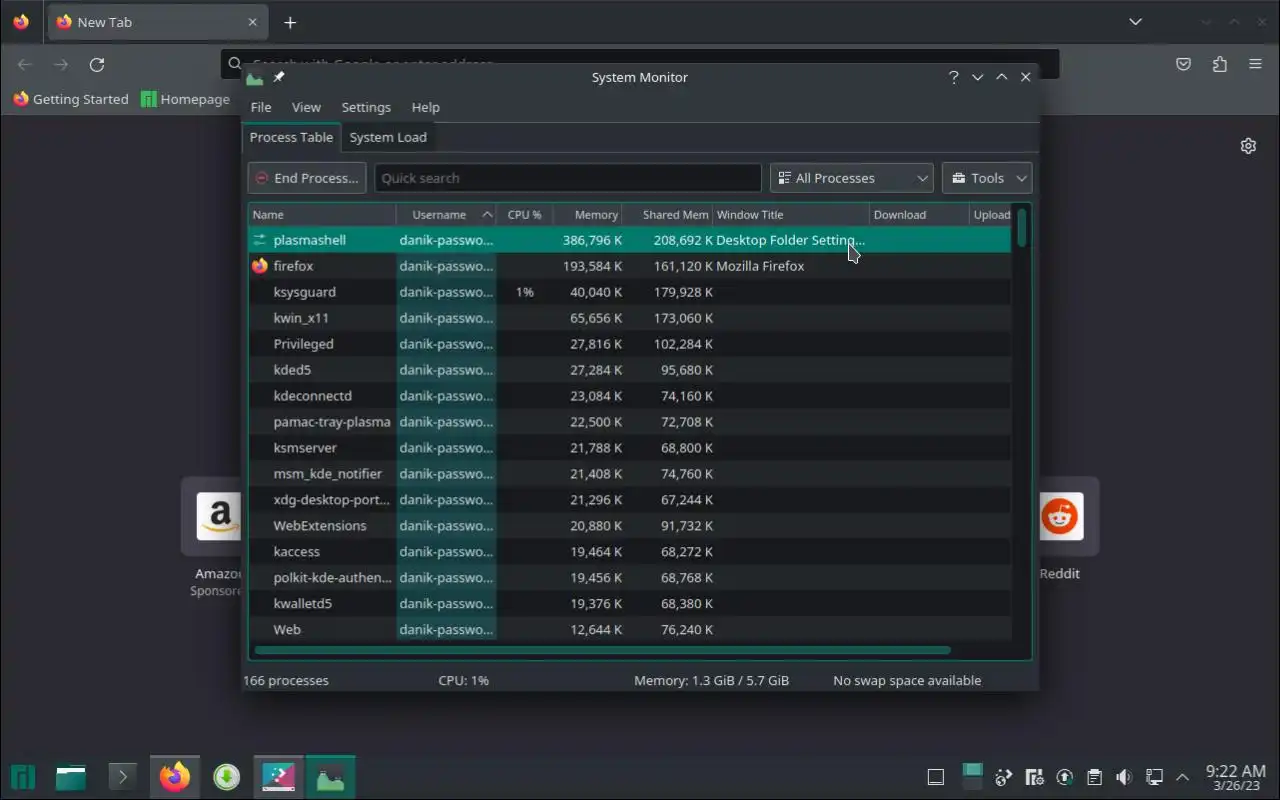Open New Tab personalize gear icon
Screen dimensions: 1280x800
tap(1248, 146)
